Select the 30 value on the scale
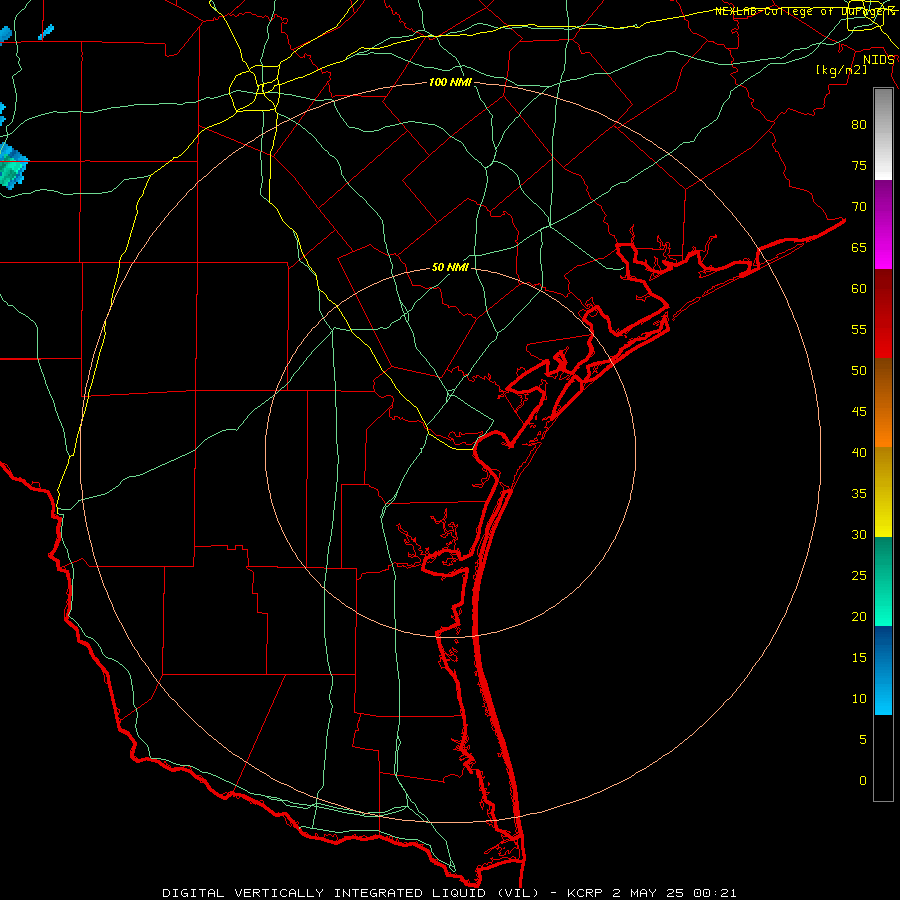This screenshot has height=900, width=900. coord(859,534)
